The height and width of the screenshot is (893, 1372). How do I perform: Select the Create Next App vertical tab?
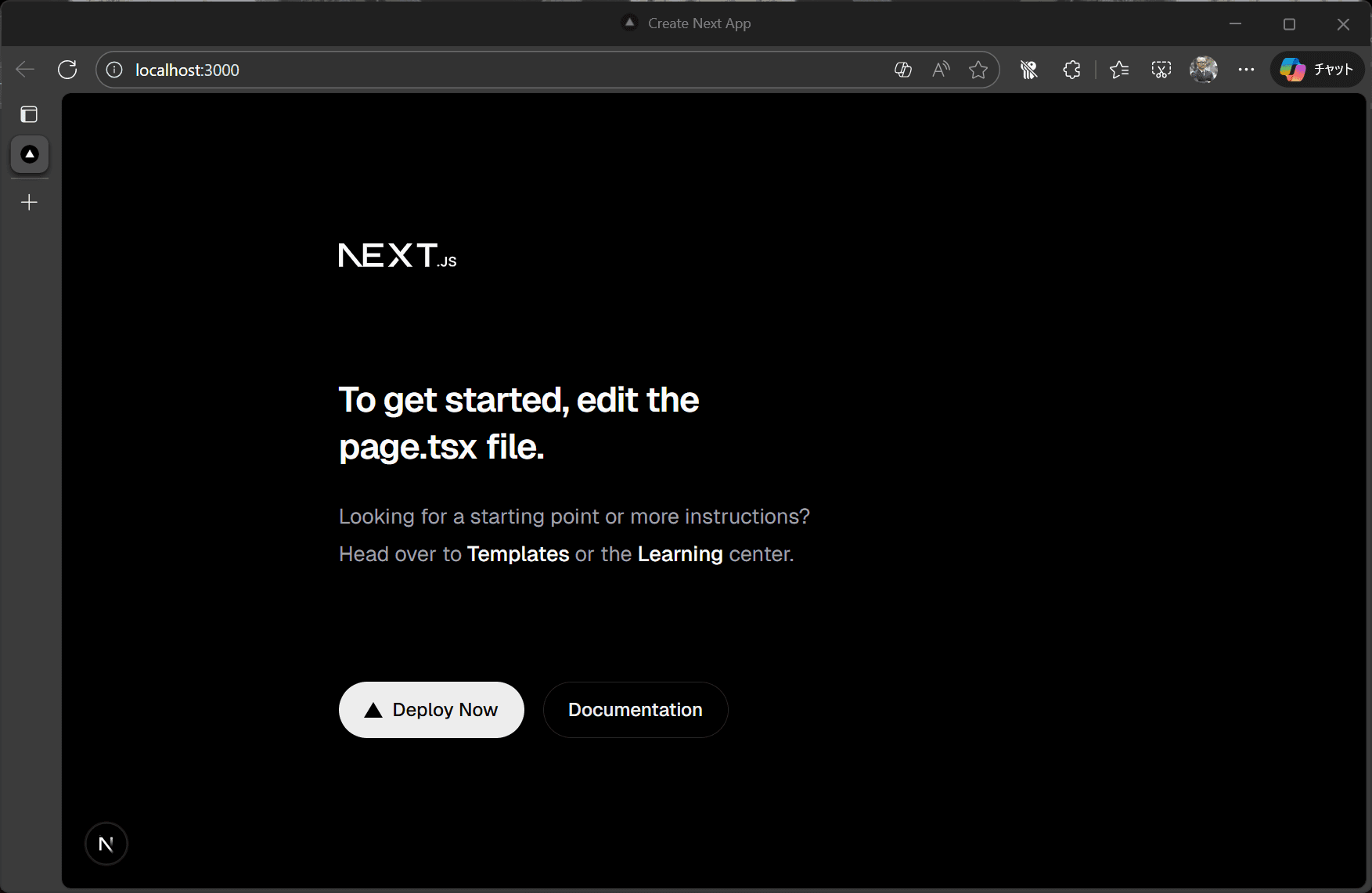[30, 154]
